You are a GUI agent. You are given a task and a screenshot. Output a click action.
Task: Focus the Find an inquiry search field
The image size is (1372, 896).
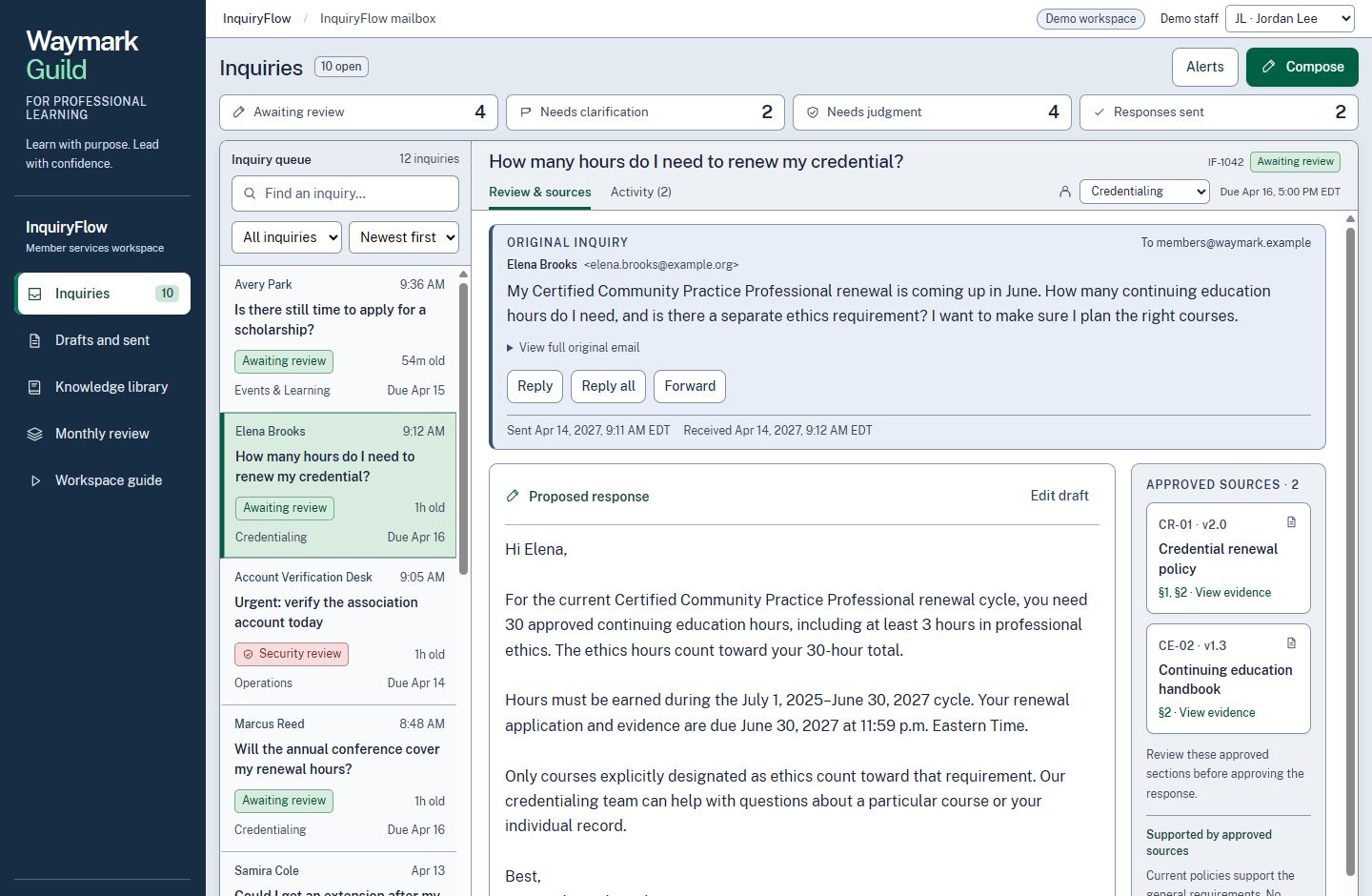(345, 193)
